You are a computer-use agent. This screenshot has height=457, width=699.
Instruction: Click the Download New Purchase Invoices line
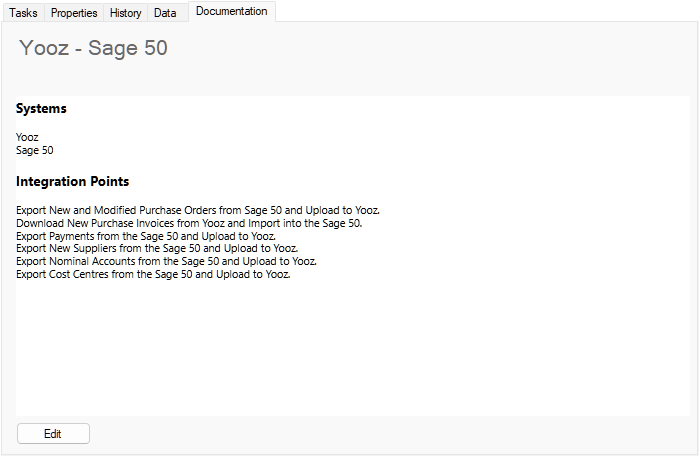(x=189, y=223)
